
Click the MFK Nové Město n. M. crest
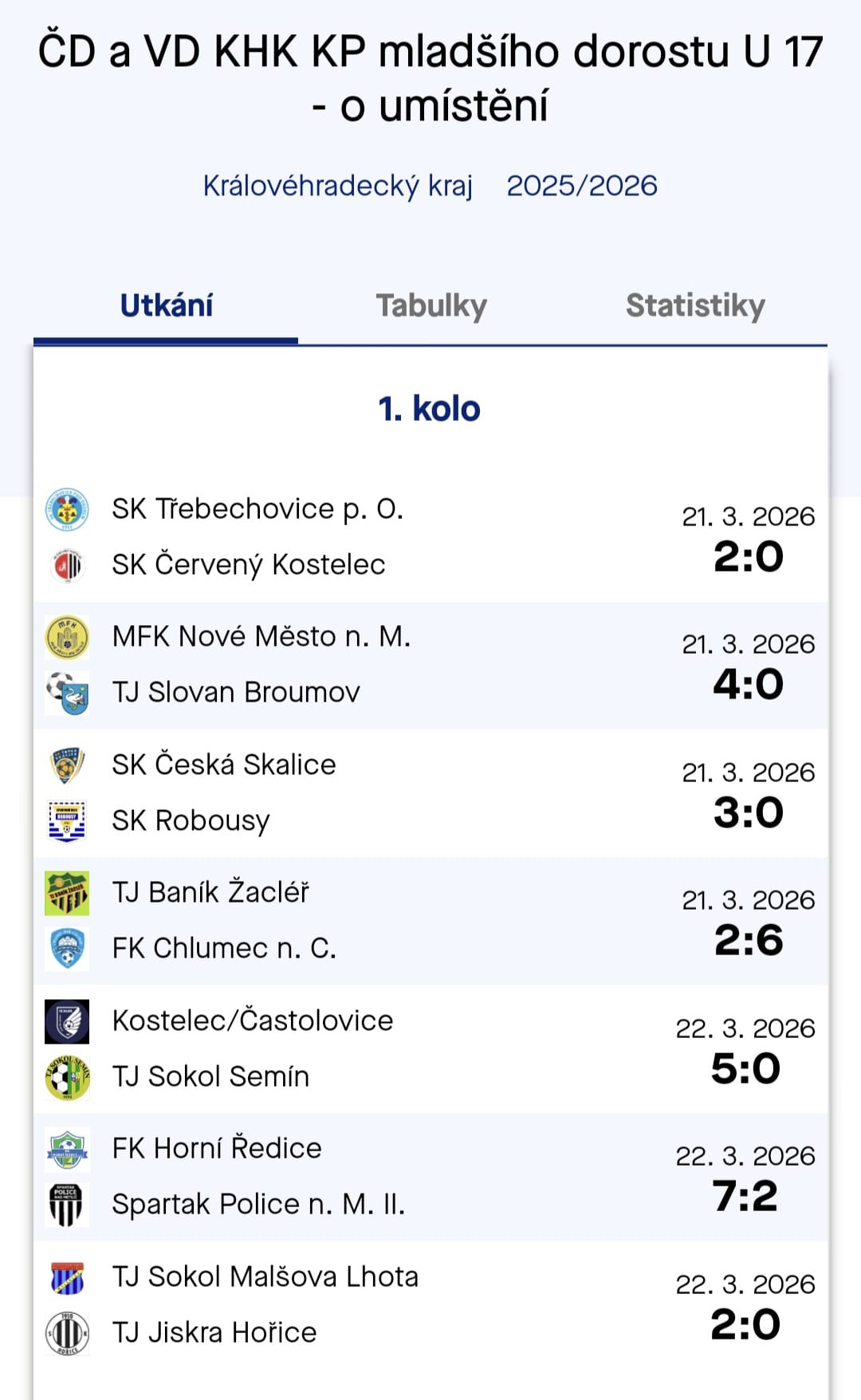coord(67,637)
